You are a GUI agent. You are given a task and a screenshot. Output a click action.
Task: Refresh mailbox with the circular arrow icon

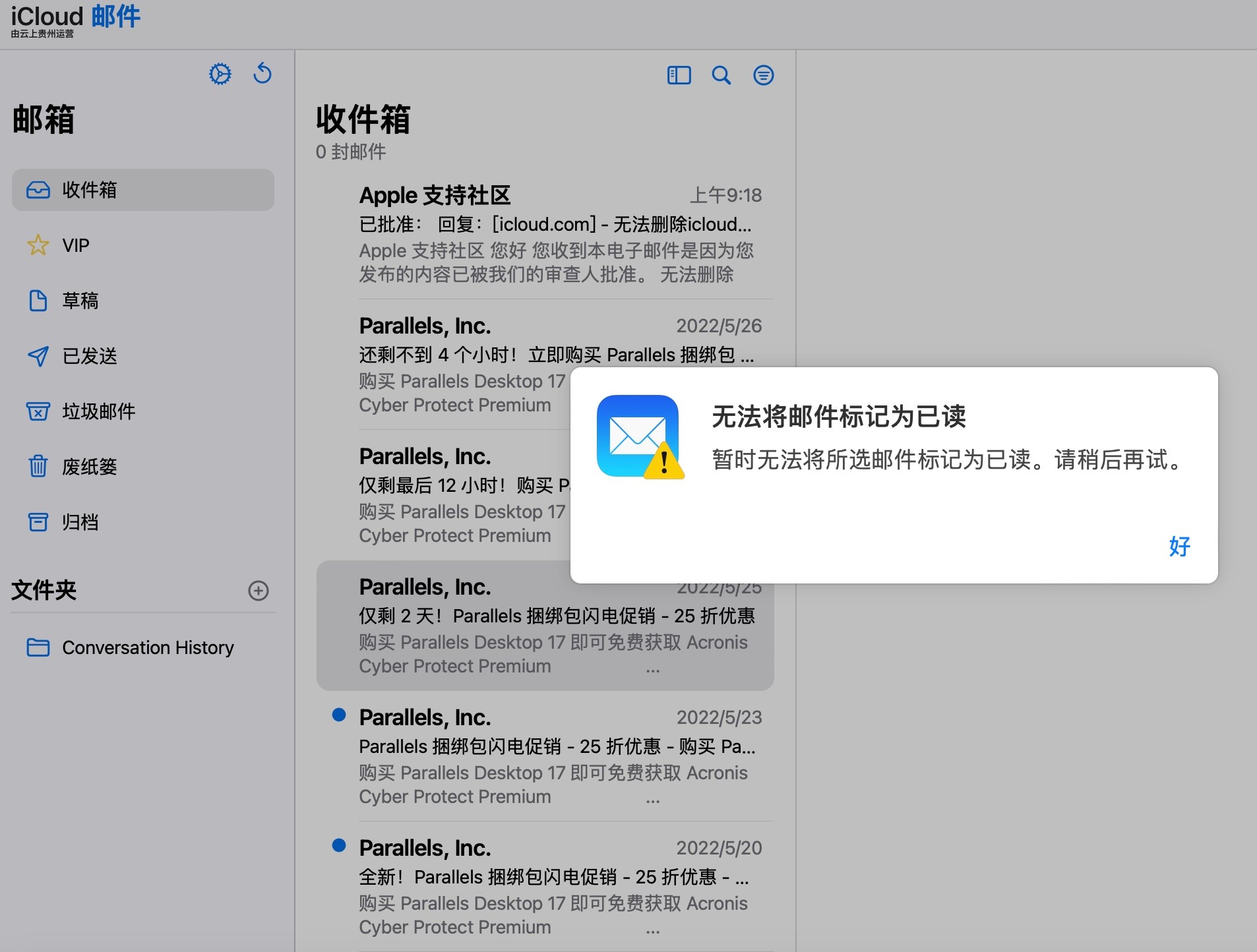point(262,73)
